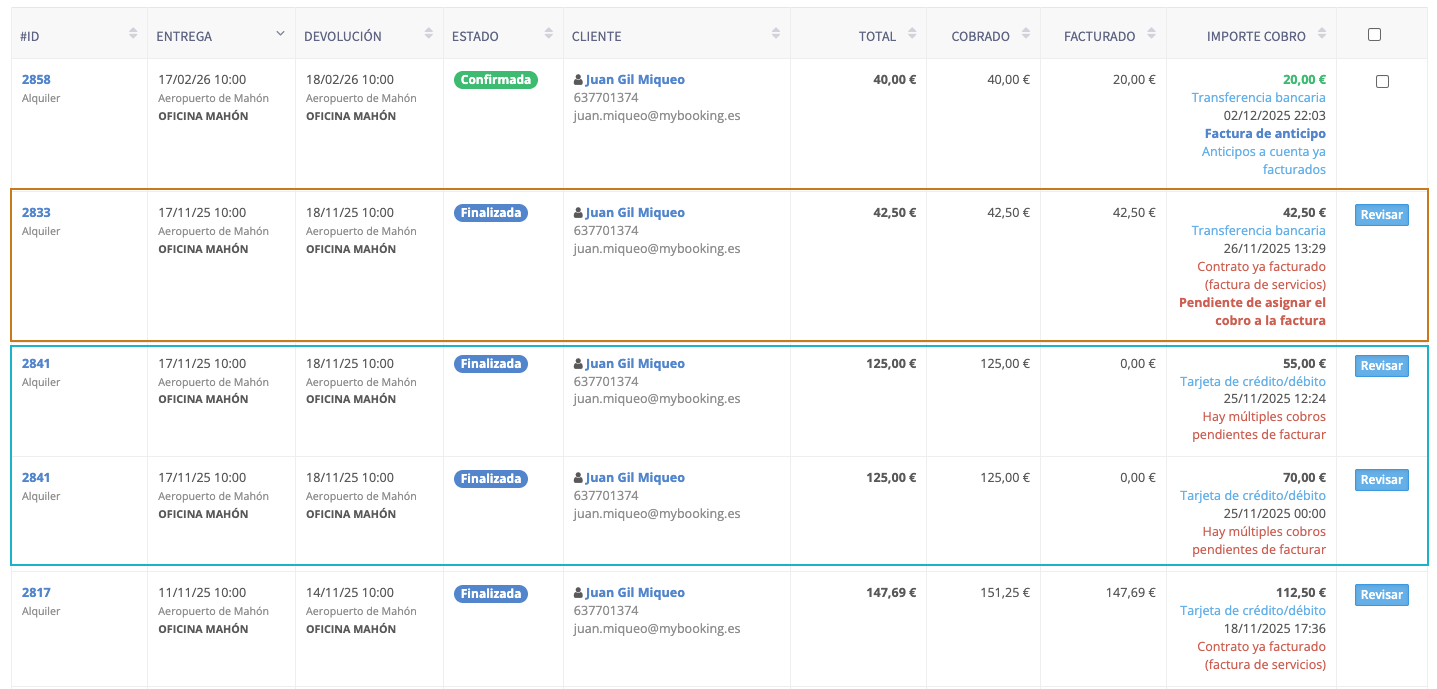Viewport: 1437px width, 689px height.
Task: Sort by FACTURADO column icon
Action: 1151,34
